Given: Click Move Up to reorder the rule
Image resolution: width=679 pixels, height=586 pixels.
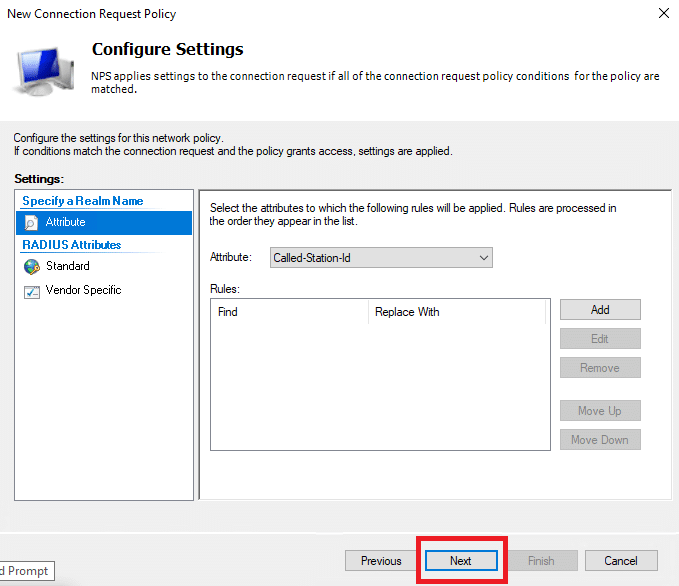Looking at the screenshot, I should [599, 411].
